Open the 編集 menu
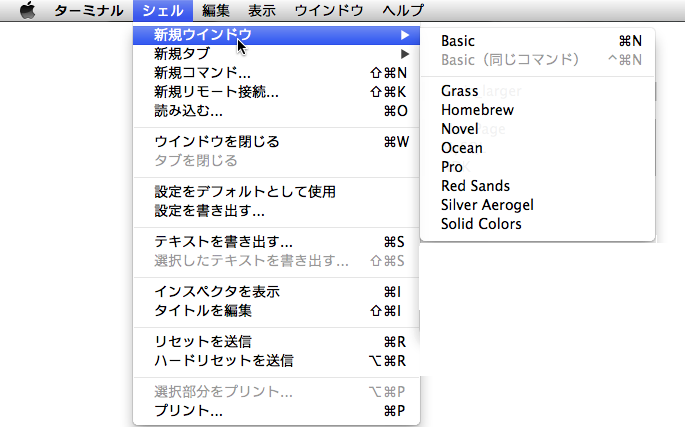The image size is (685, 427). [x=216, y=10]
